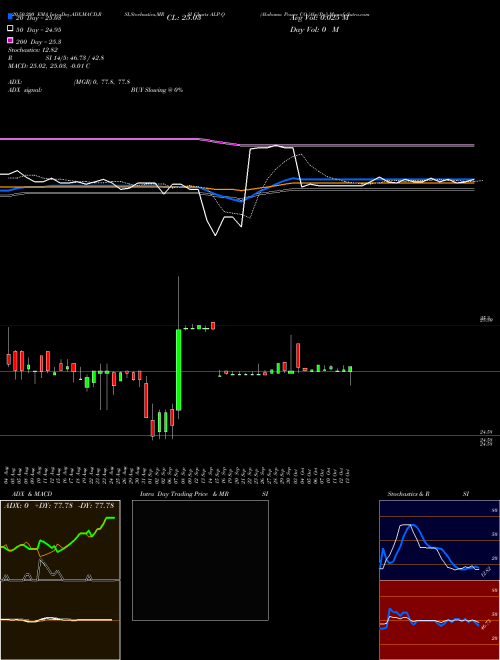Open the red RSI chart panel
Screen dimensions: 500x660
click(x=439, y=620)
